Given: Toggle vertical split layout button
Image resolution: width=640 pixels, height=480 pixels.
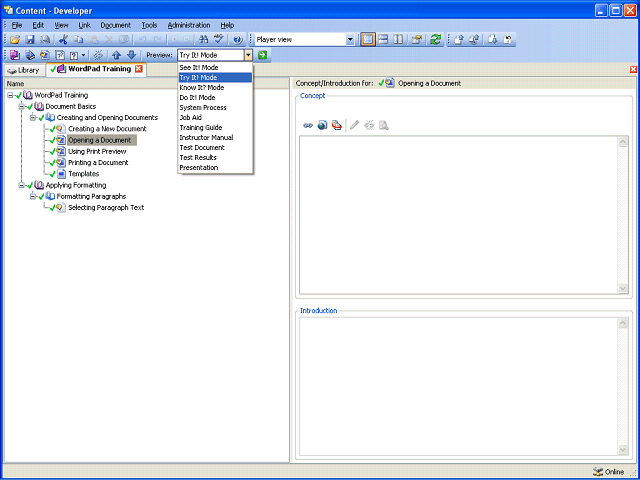Looking at the screenshot, I should click(398, 40).
